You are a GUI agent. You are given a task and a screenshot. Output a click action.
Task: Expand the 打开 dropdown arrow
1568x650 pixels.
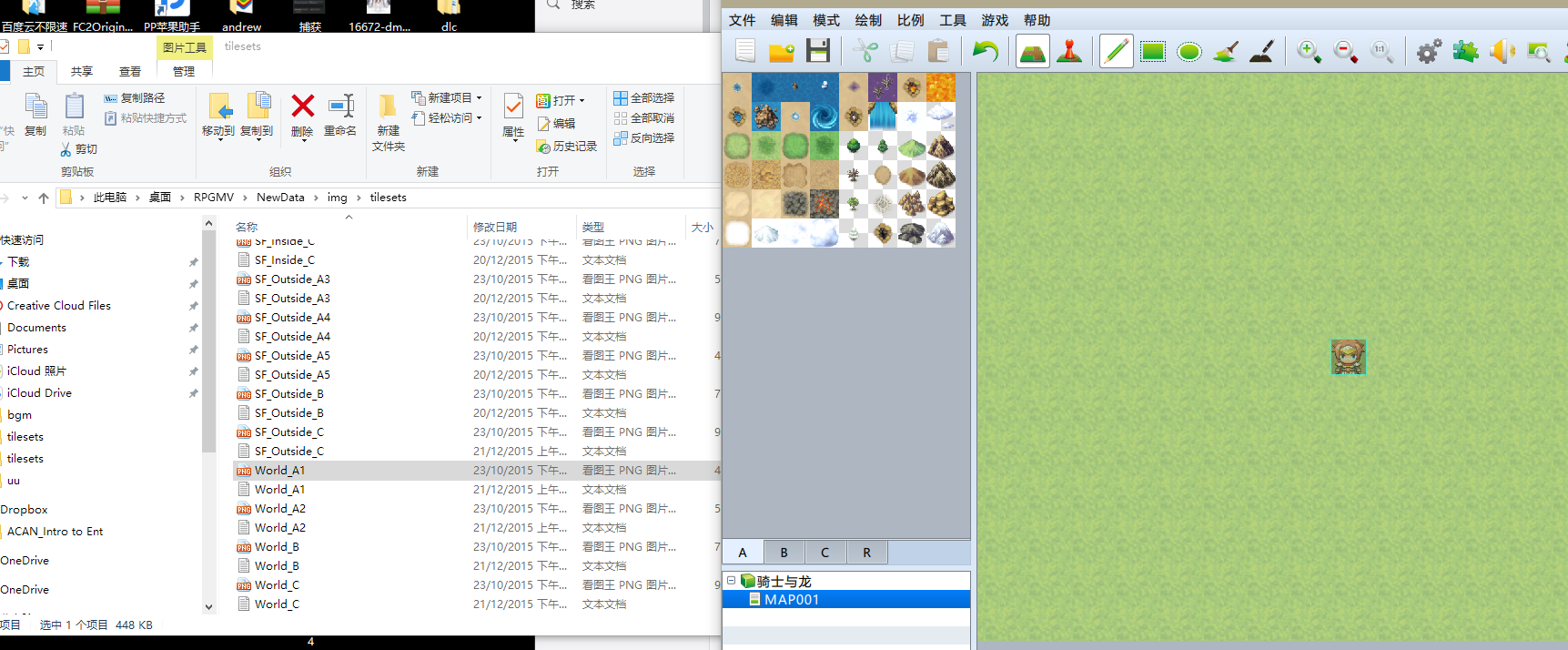pos(582,100)
